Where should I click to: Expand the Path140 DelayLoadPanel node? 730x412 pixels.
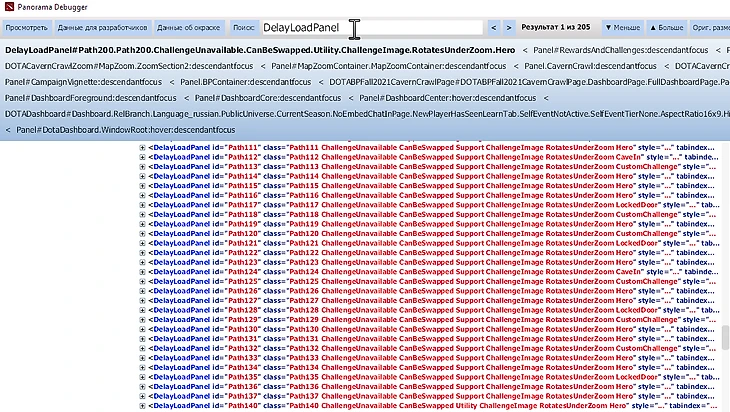tap(142, 406)
